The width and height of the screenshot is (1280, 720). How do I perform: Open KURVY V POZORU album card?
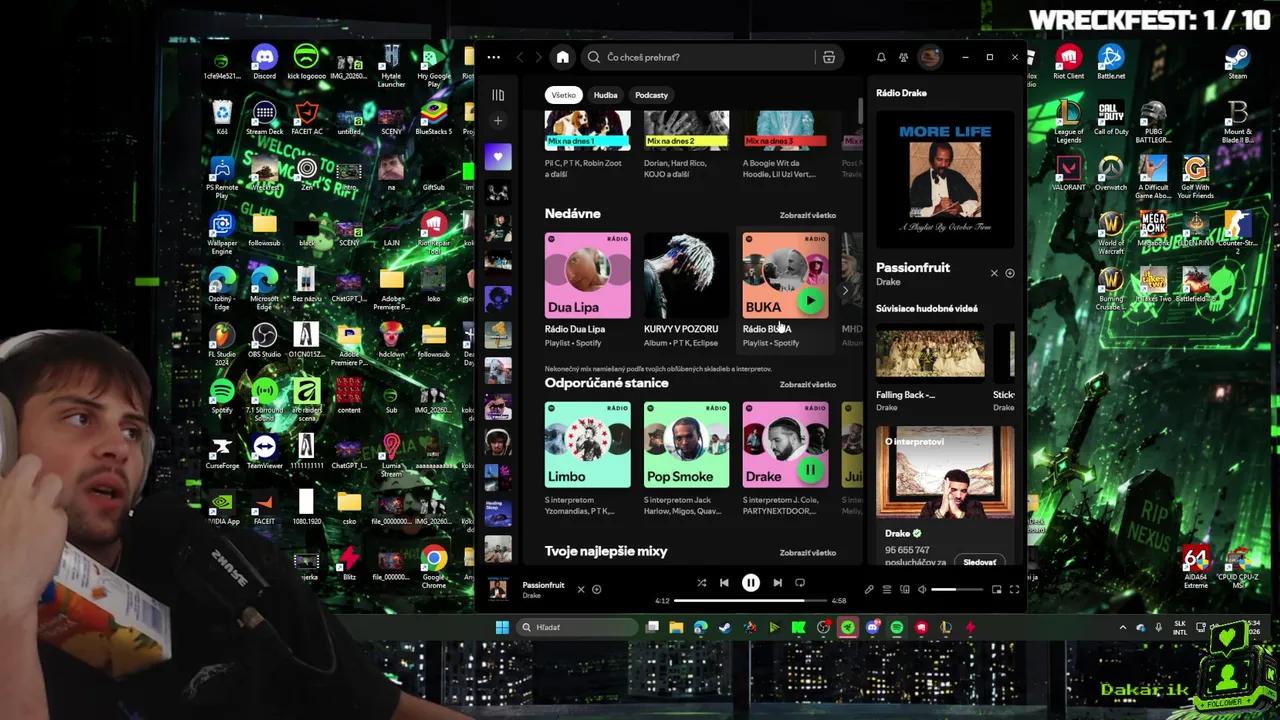pyautogui.click(x=686, y=290)
